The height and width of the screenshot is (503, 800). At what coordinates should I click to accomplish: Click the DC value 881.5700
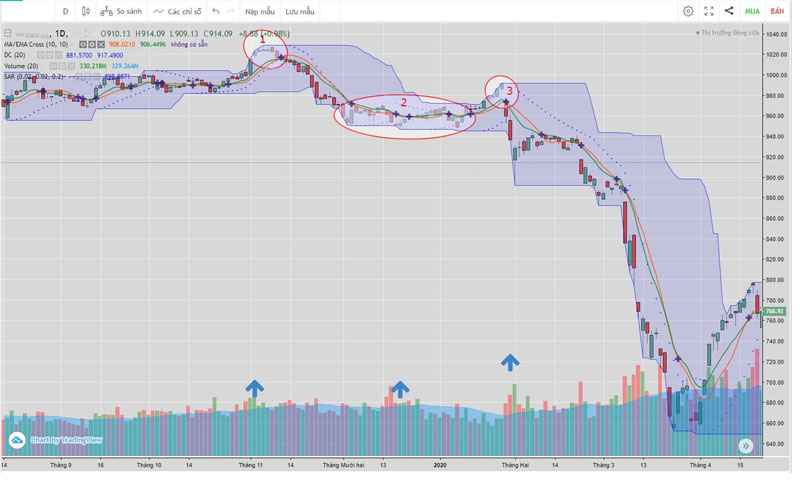coord(79,55)
